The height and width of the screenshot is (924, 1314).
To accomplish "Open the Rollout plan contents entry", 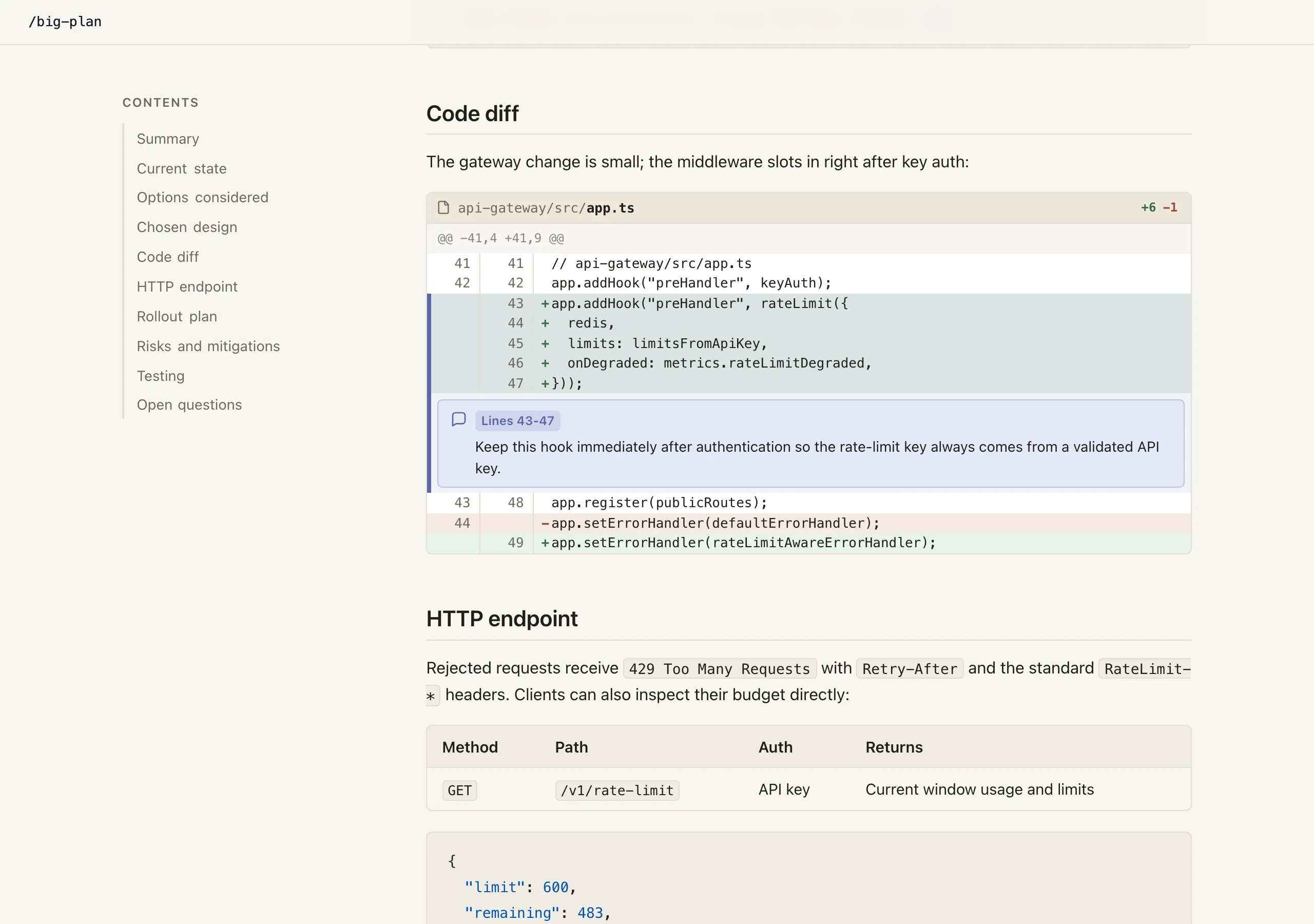I will (x=177, y=317).
